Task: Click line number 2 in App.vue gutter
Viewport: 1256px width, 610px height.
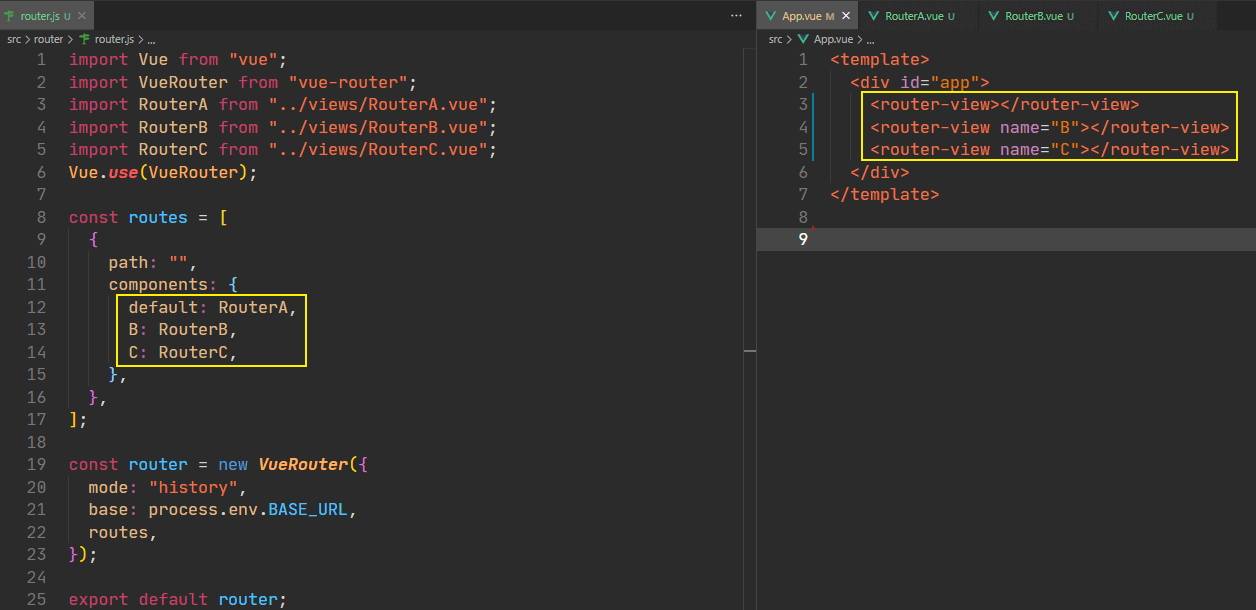Action: click(x=803, y=82)
